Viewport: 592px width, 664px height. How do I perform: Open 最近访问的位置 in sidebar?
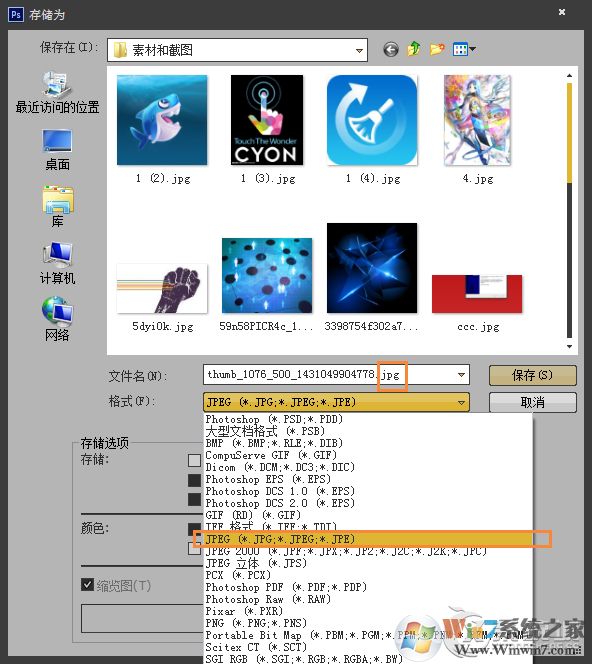click(57, 93)
